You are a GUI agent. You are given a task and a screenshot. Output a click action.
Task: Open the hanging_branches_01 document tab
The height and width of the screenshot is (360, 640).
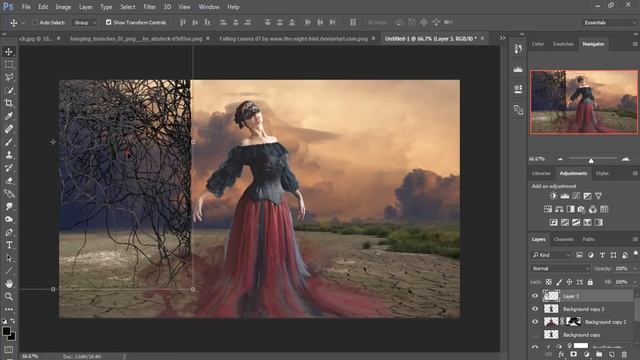click(x=136, y=39)
